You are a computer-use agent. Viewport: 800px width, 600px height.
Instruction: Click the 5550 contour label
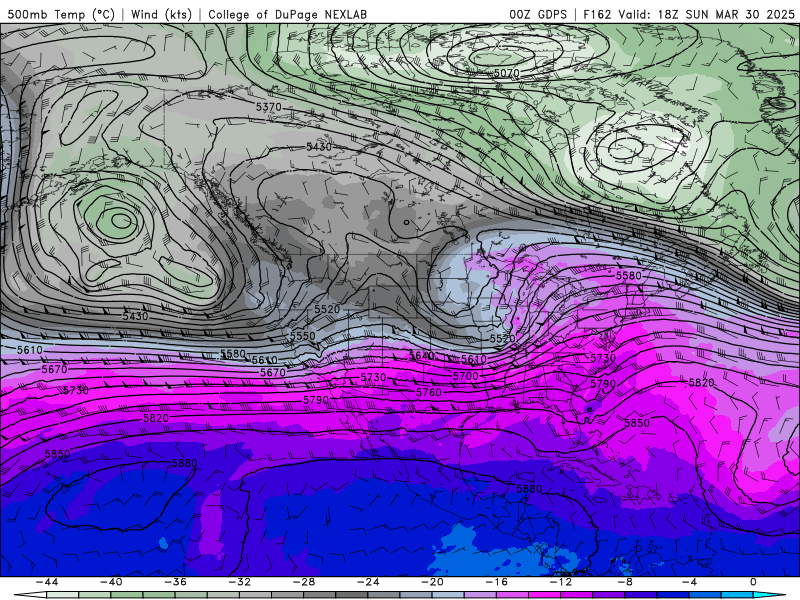[x=303, y=336]
